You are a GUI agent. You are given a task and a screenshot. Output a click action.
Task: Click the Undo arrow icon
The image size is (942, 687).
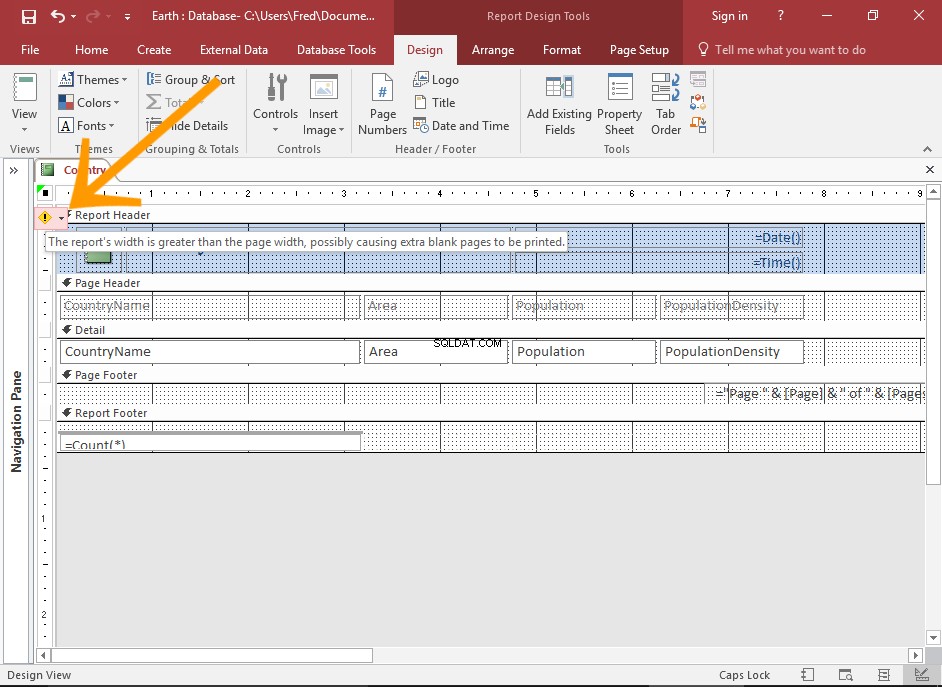(58, 16)
